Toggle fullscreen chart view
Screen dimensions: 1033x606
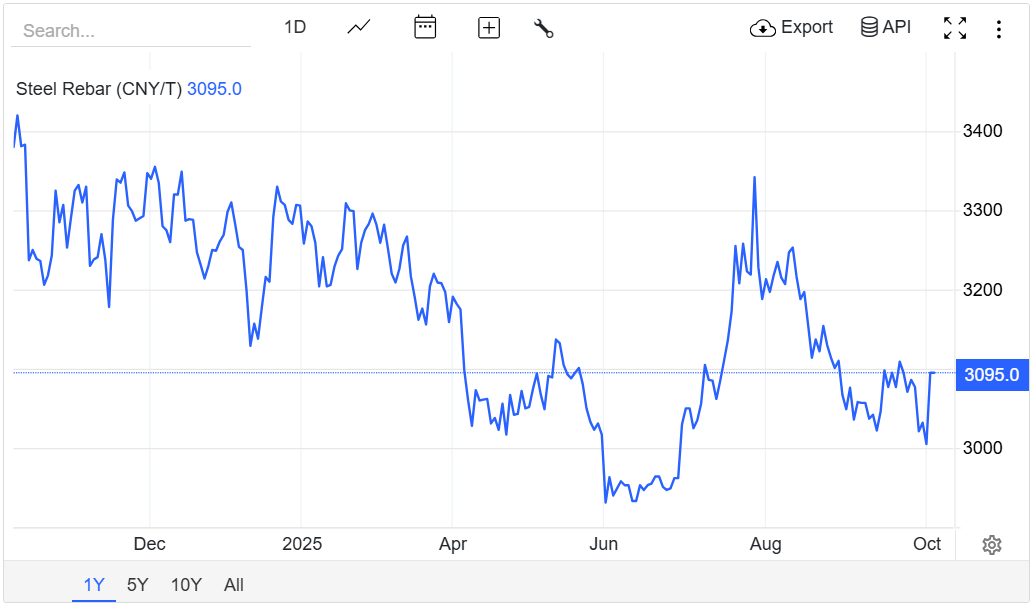click(x=955, y=28)
